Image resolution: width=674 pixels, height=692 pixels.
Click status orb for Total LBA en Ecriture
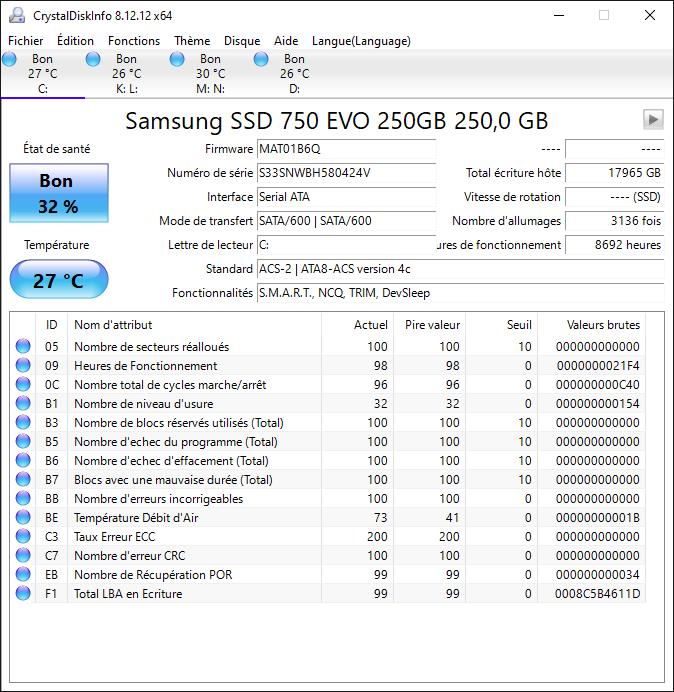pyautogui.click(x=23, y=594)
